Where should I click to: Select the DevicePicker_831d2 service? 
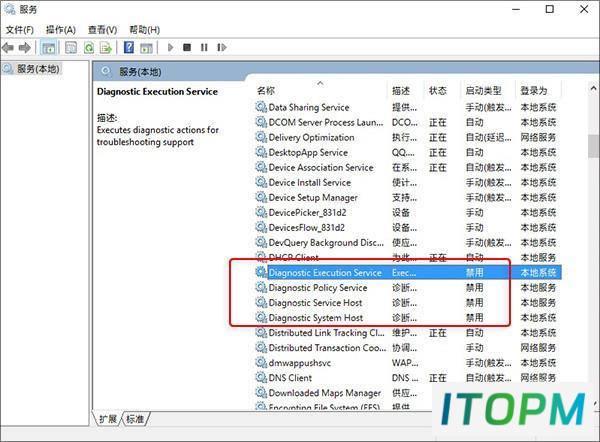click(x=407, y=212)
